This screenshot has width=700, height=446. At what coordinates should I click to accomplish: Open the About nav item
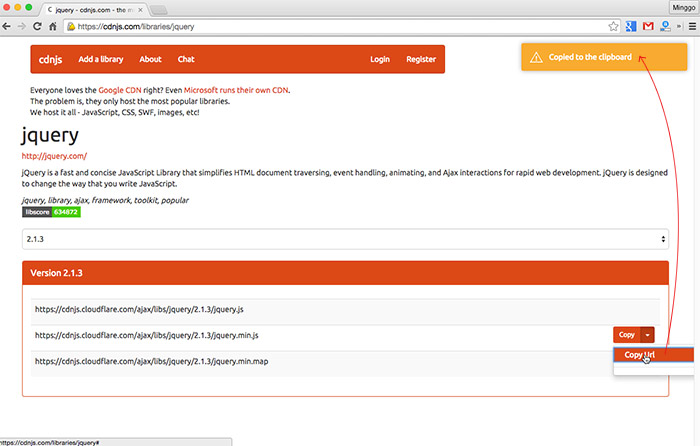coord(150,59)
